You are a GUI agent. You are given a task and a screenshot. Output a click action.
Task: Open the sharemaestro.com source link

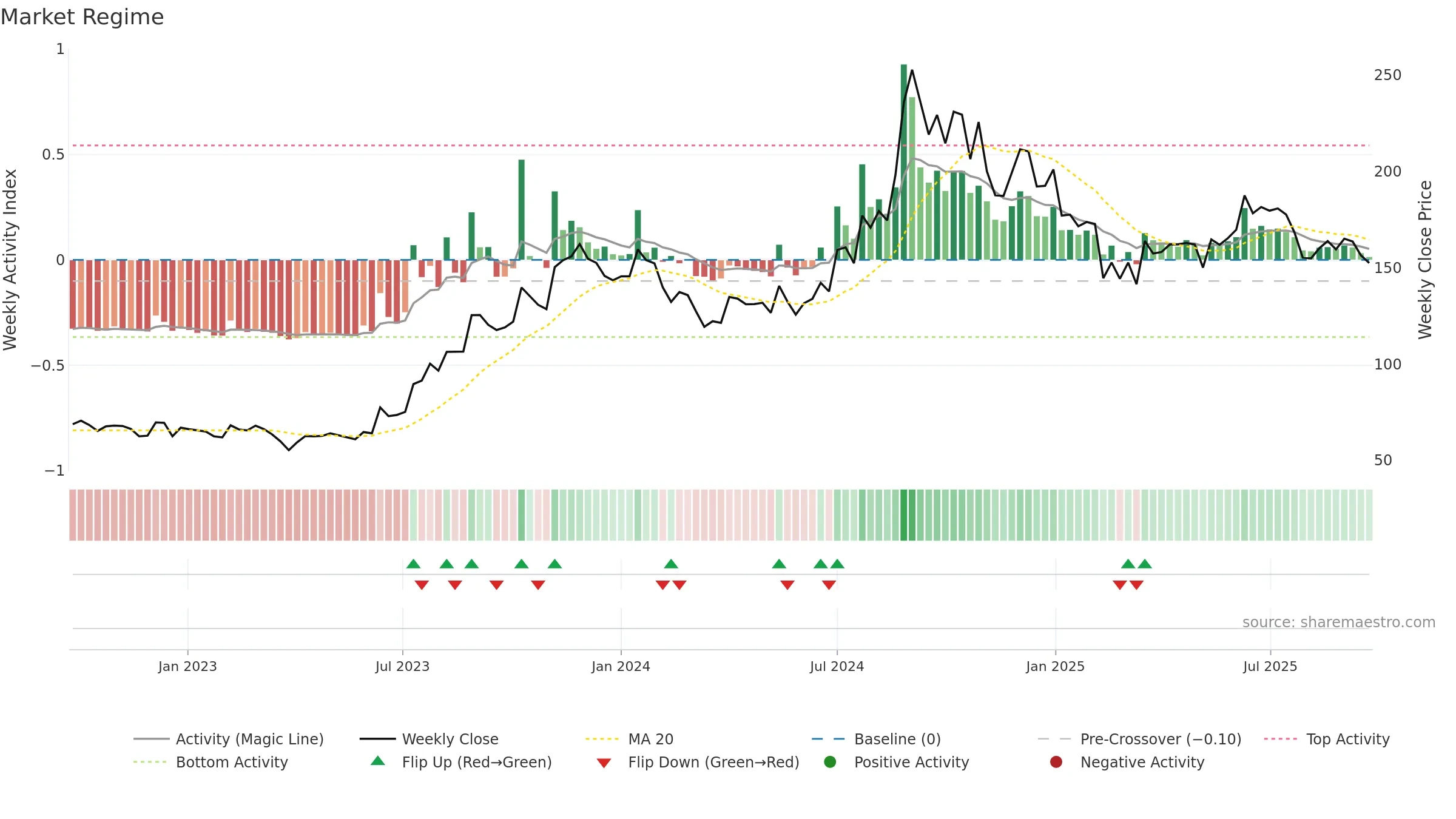tap(1339, 622)
